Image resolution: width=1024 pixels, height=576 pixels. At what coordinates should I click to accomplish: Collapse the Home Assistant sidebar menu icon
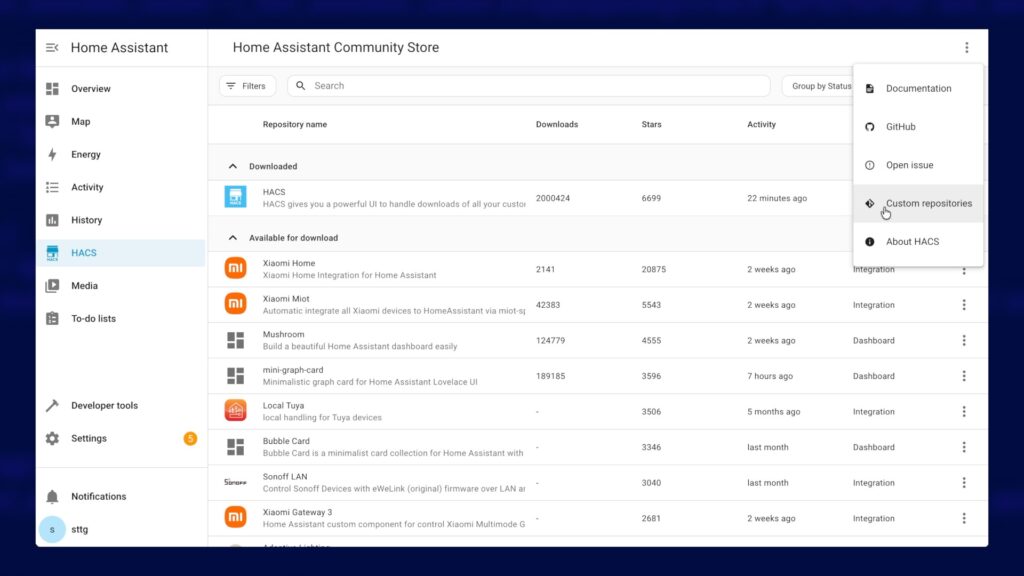(x=52, y=48)
